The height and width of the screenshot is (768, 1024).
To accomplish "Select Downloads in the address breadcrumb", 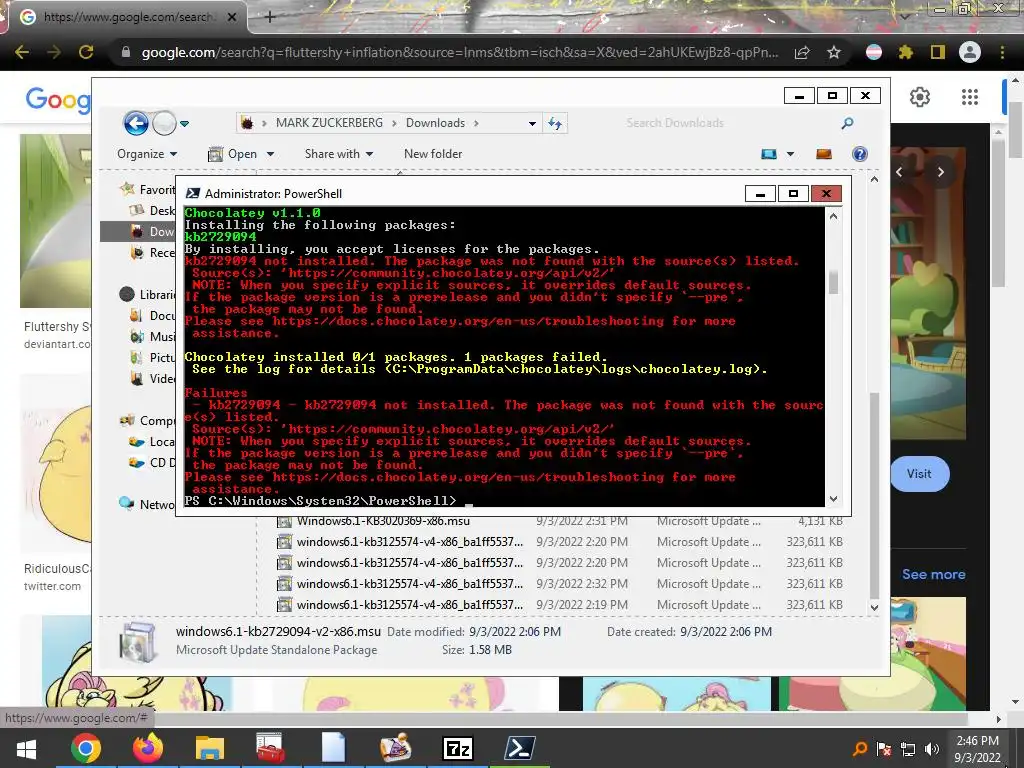I will 436,123.
